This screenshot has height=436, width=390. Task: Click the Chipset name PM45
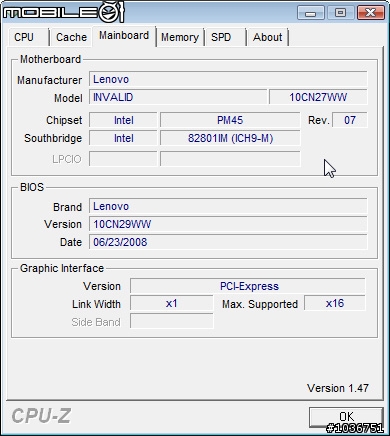(x=230, y=120)
